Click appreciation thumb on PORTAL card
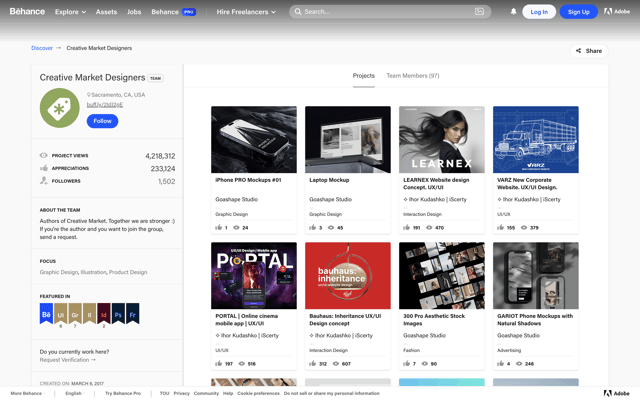 tap(219, 363)
